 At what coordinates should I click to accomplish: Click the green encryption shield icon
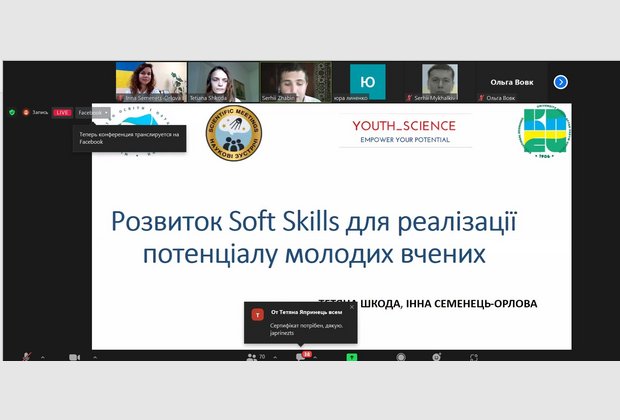coord(12,113)
